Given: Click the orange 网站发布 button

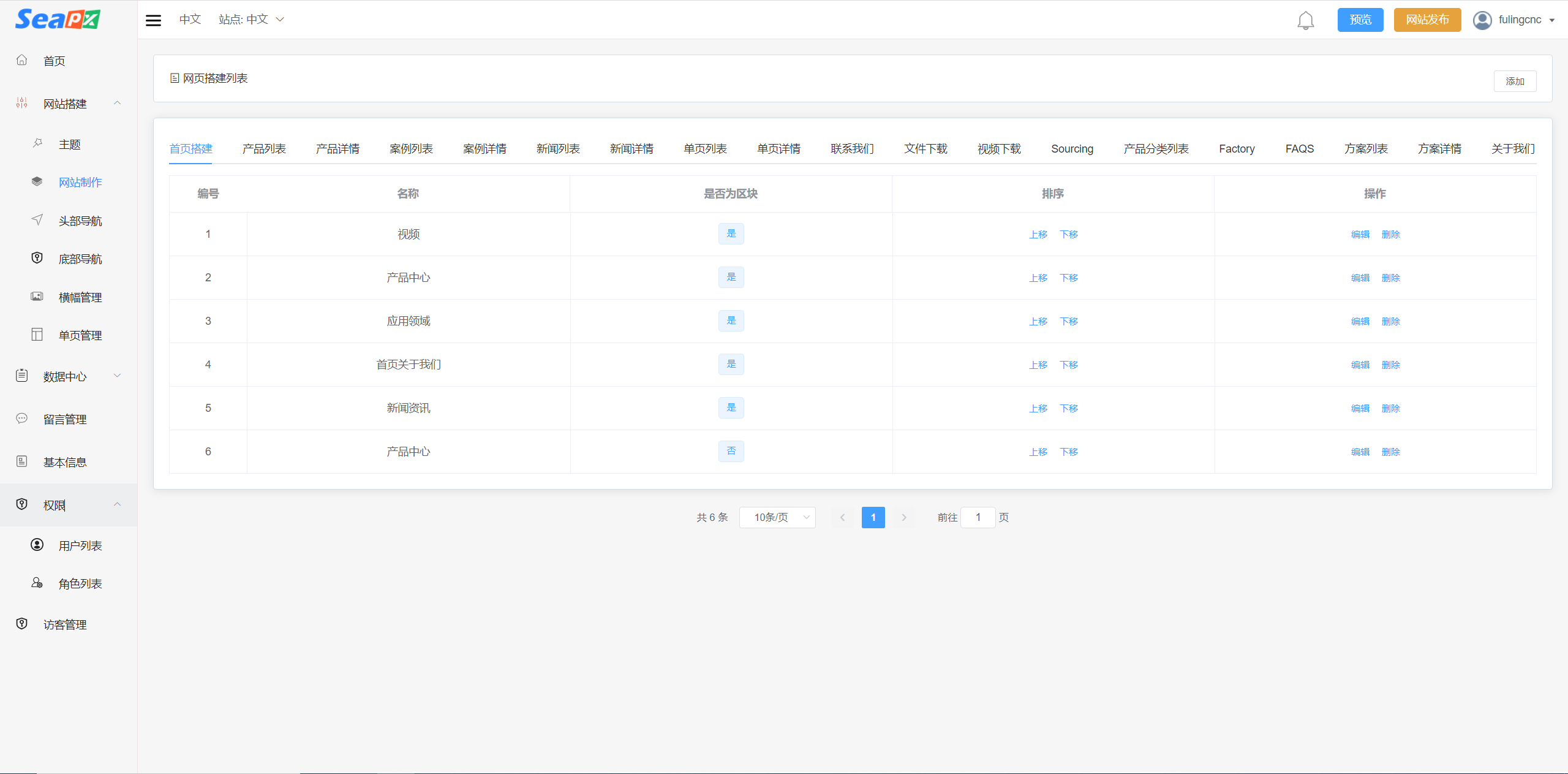Looking at the screenshot, I should 1427,20.
